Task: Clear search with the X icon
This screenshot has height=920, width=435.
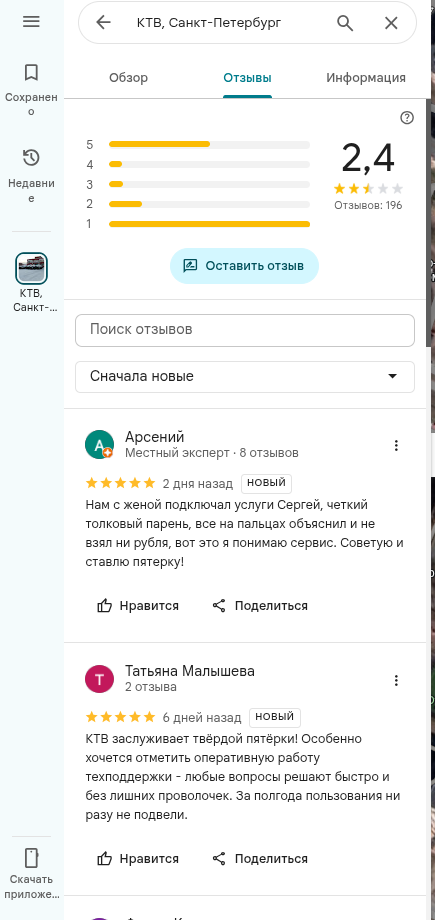Action: point(391,23)
